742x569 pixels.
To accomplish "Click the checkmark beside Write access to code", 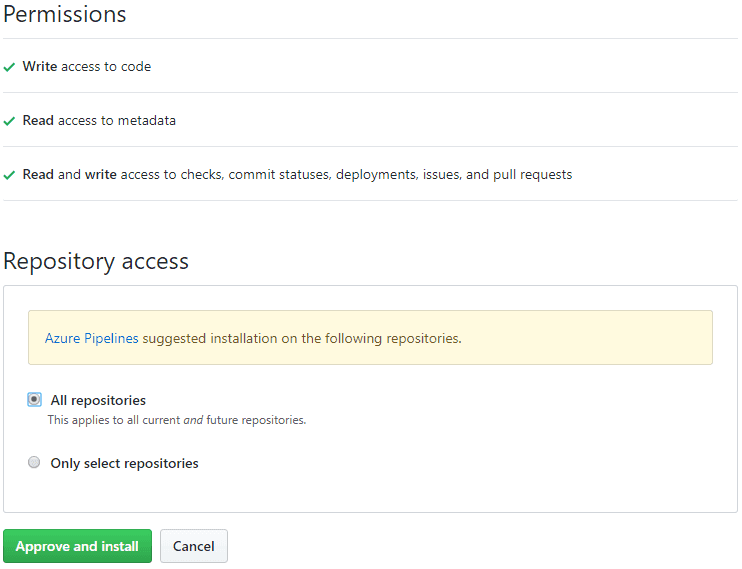I will 9,67.
